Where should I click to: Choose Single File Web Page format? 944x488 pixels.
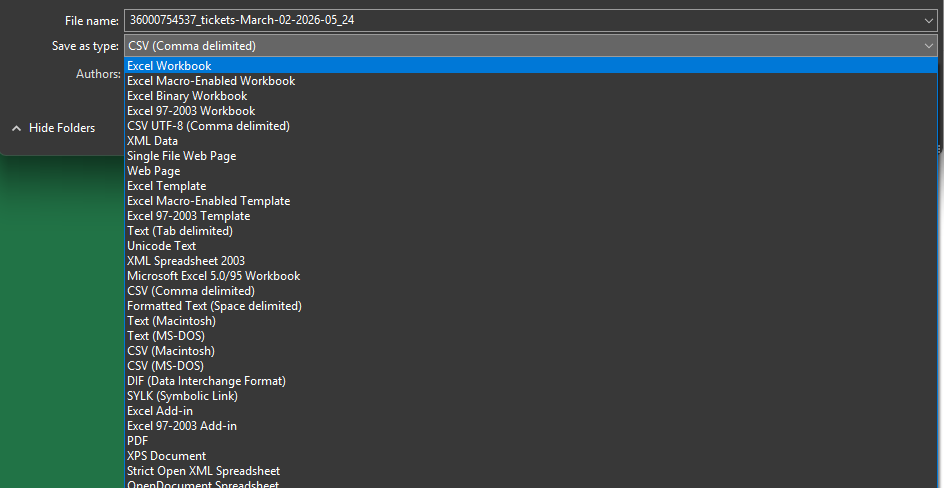pyautogui.click(x=530, y=156)
